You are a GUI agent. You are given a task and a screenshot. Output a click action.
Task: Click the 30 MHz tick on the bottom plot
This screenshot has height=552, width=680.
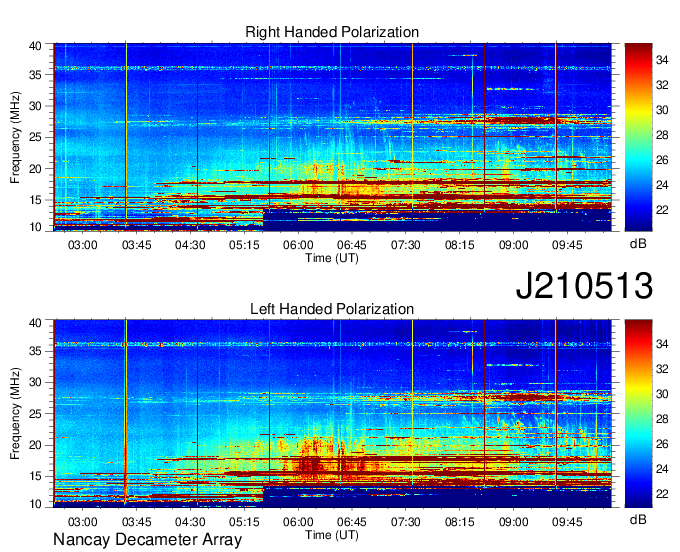(35, 382)
